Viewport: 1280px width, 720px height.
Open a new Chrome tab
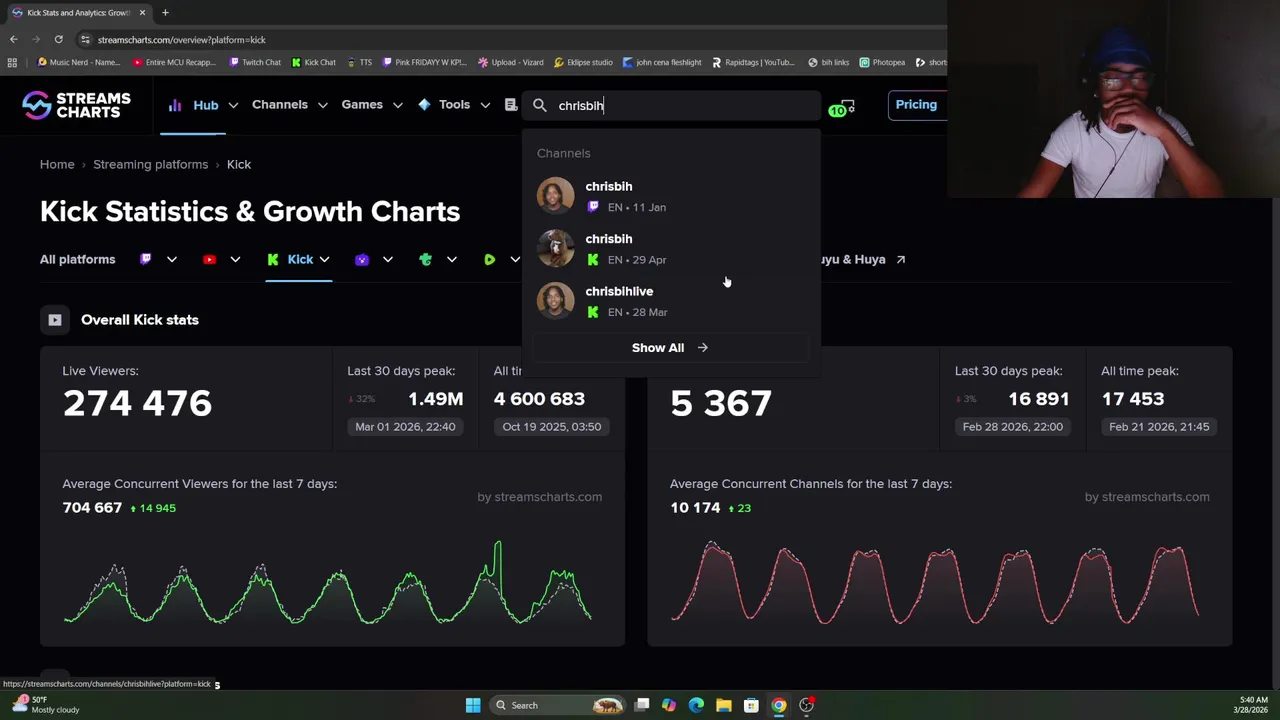point(165,12)
